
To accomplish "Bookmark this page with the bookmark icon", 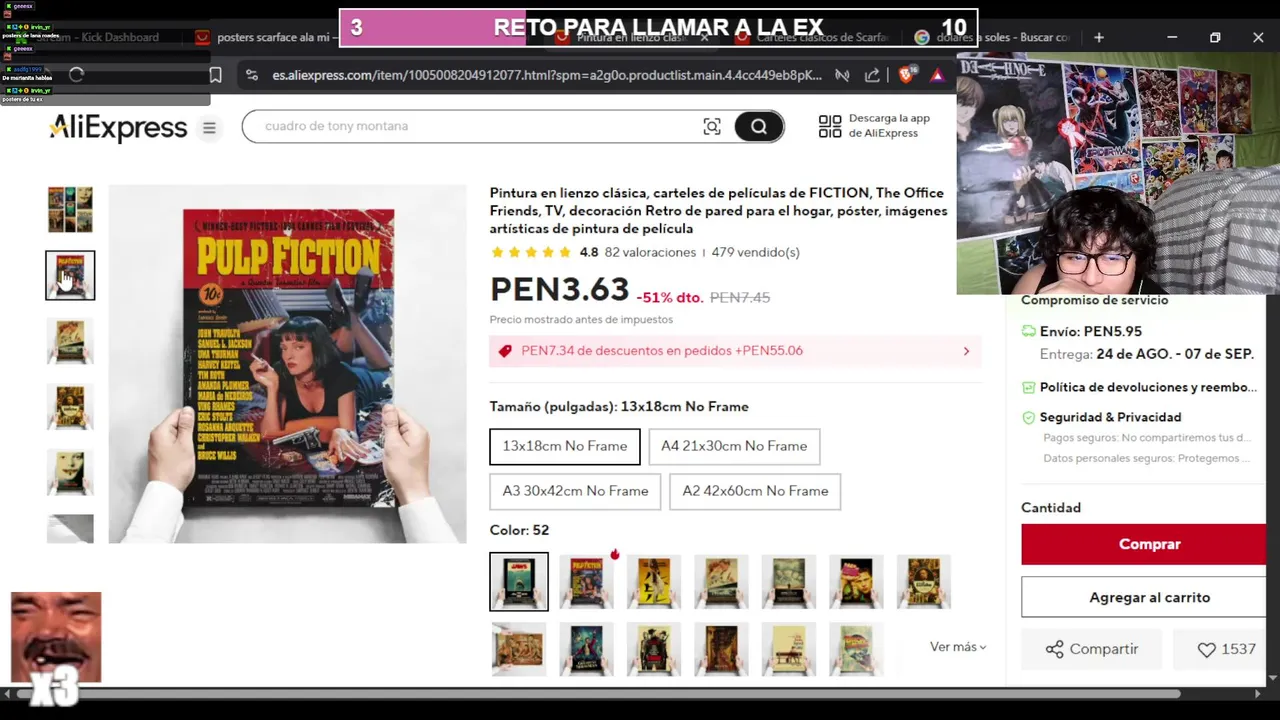I will coord(215,75).
